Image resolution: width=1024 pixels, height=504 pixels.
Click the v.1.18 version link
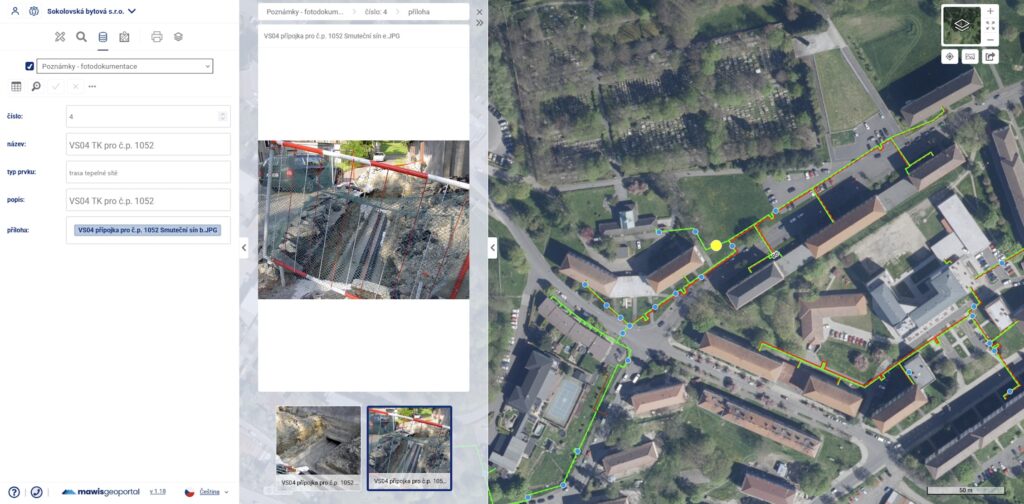(x=157, y=492)
